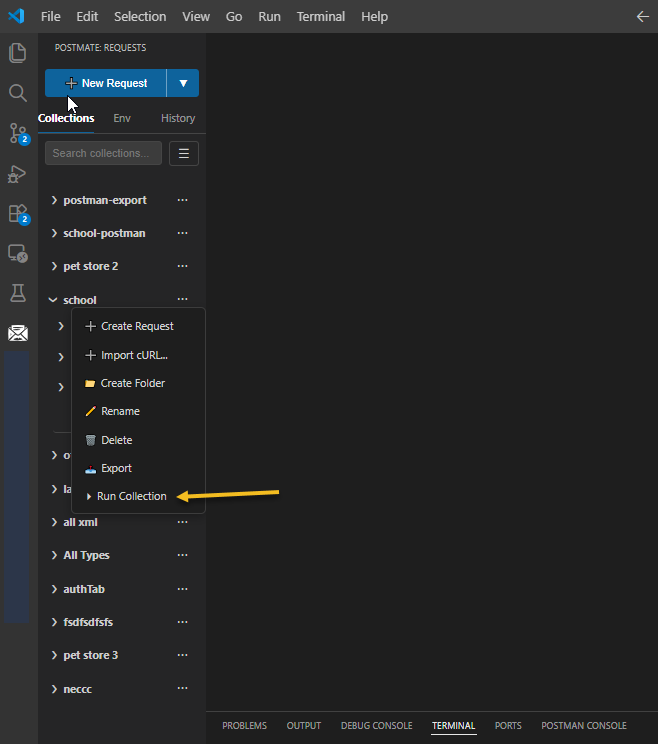Screen dimensions: 658x744
Task: Switch to the PROBLEMS panel tab
Action: pos(244,725)
